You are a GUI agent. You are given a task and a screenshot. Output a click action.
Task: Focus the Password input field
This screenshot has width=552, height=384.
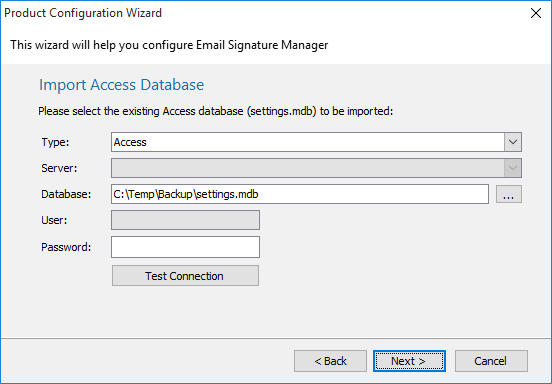(186, 247)
